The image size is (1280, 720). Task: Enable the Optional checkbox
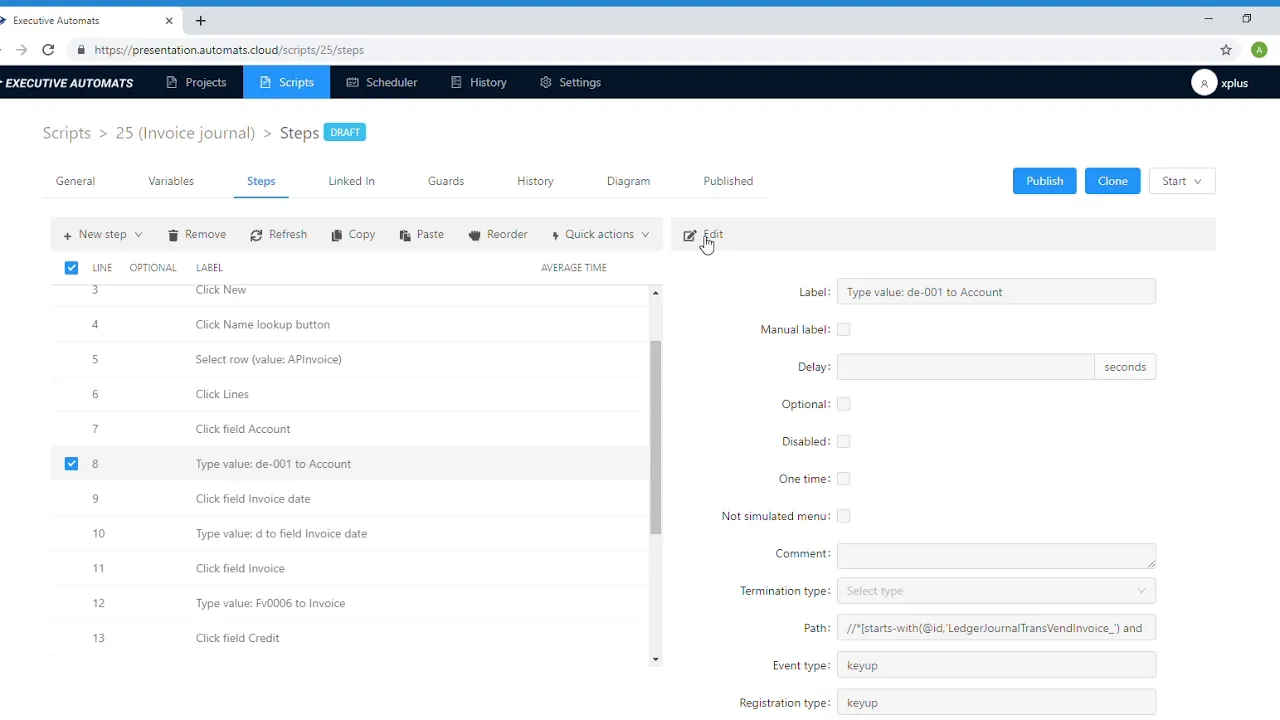click(x=843, y=404)
